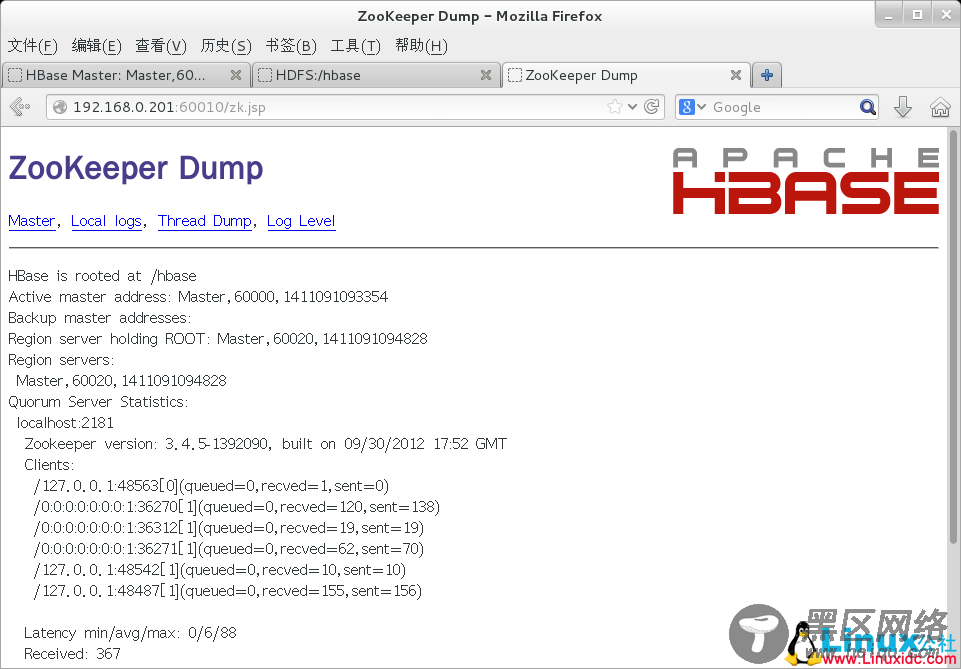Click the vertical page scrollbar
The width and height of the screenshot is (961, 669).
tap(953, 336)
